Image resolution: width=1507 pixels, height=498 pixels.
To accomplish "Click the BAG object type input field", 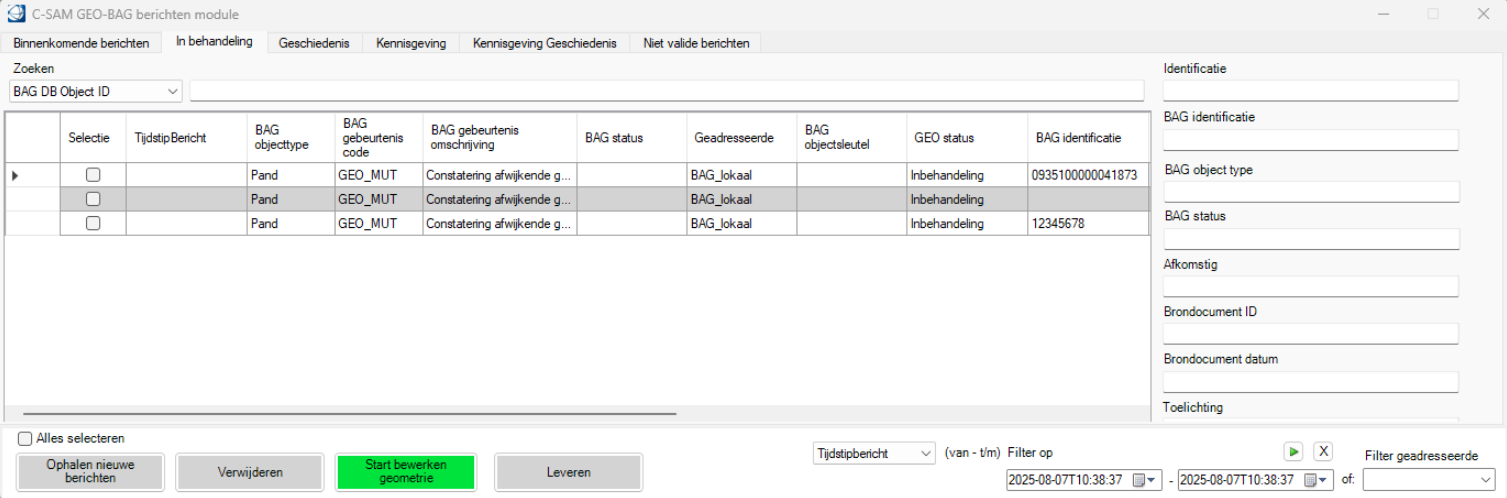I will [1311, 191].
